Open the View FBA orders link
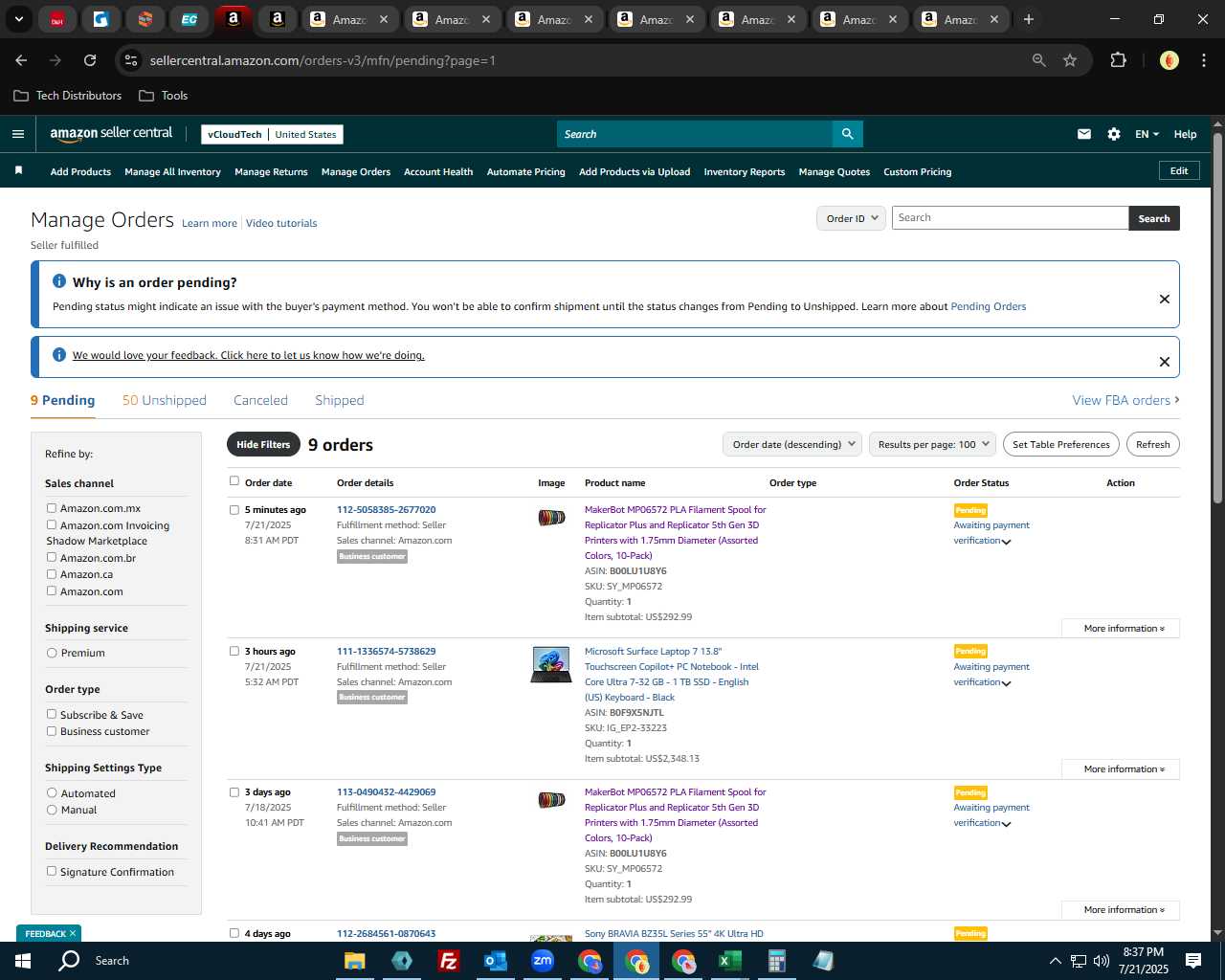The image size is (1225, 980). coord(1125,400)
